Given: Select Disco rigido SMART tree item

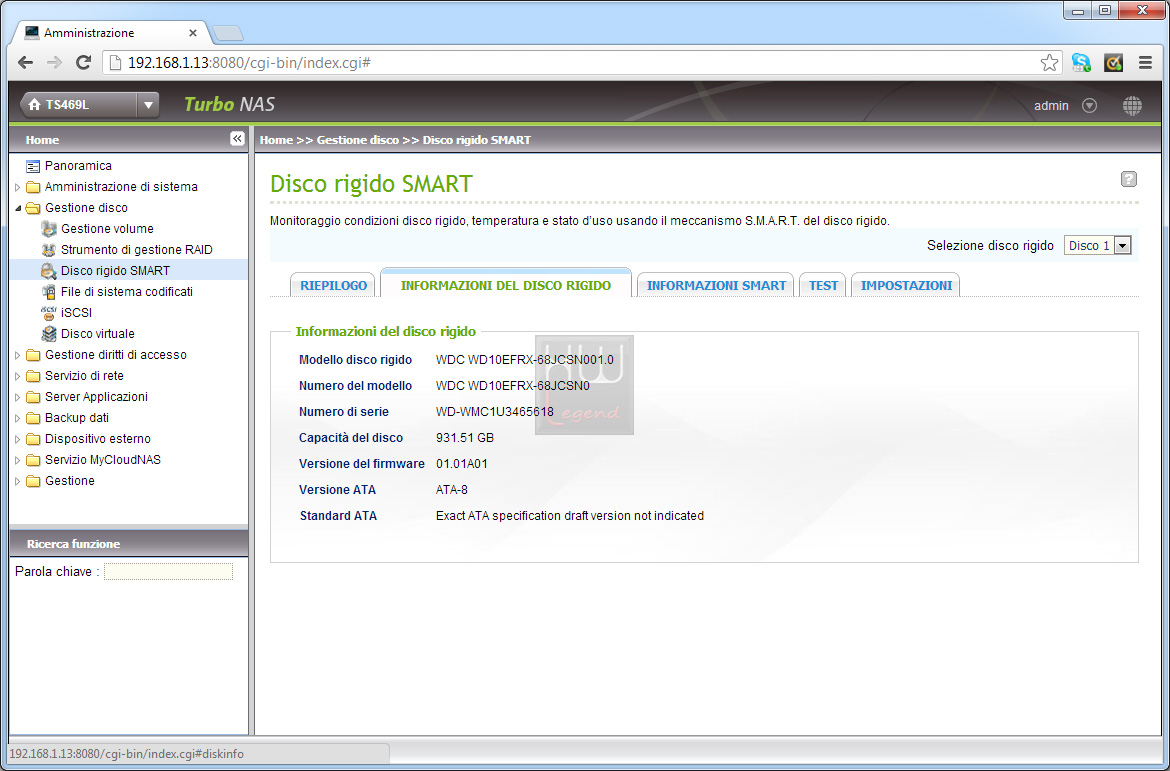Looking at the screenshot, I should (x=116, y=271).
